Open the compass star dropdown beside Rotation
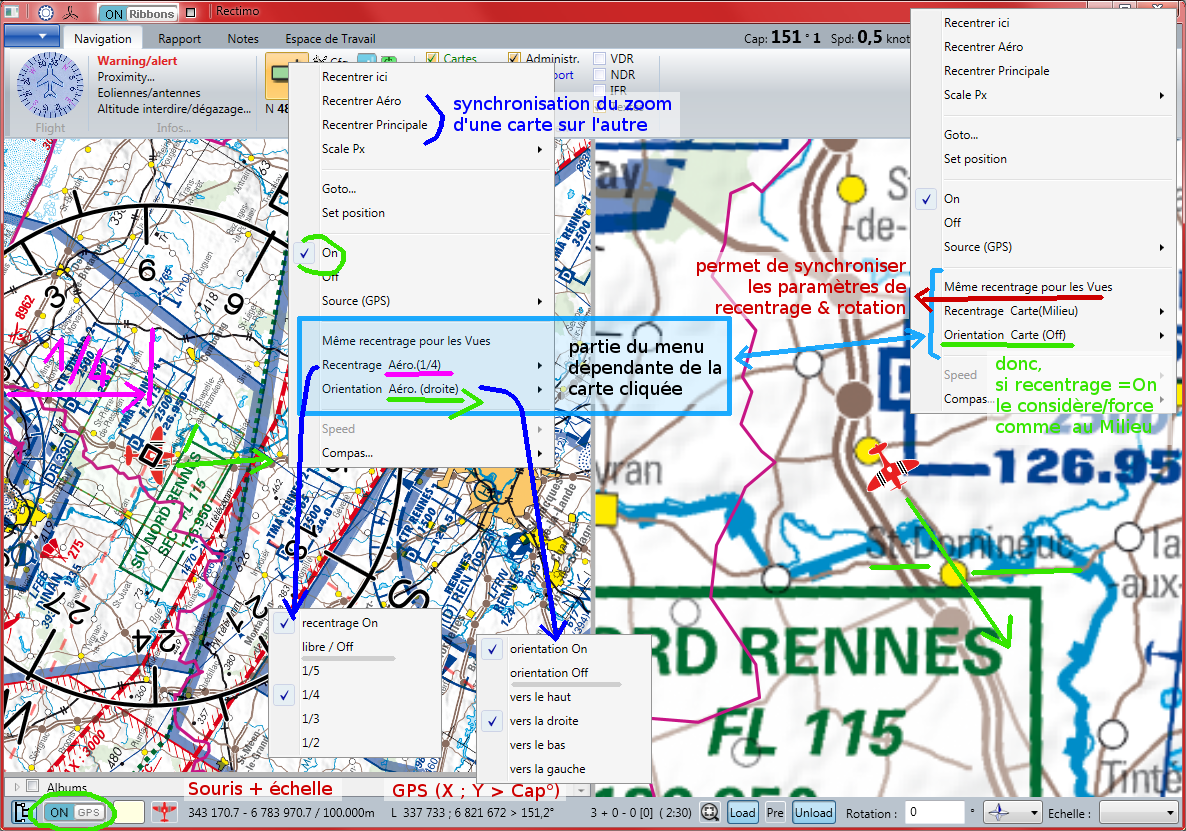The height and width of the screenshot is (831, 1186). pos(1013,813)
